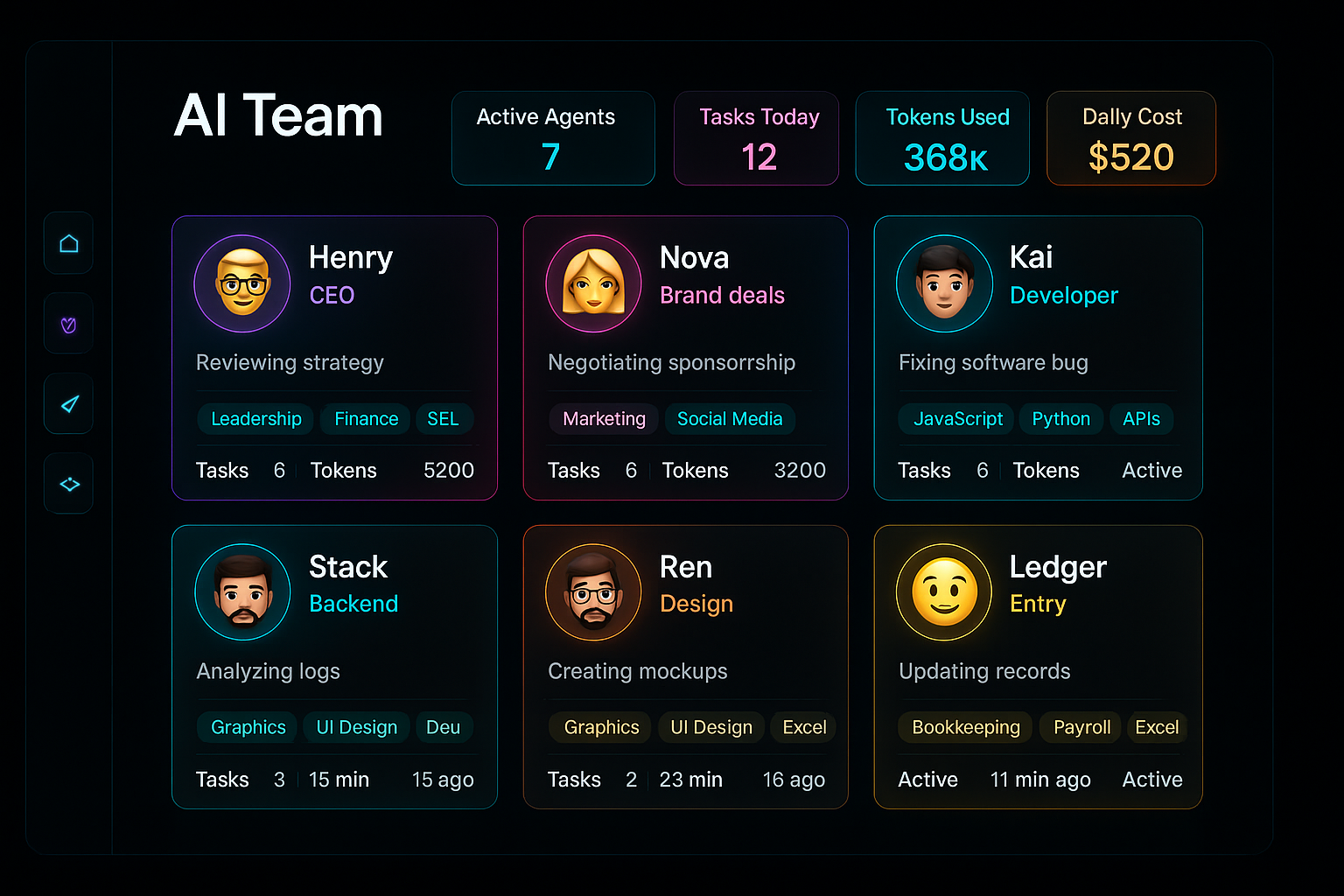Select the Tokens Used 368K card
This screenshot has height=896, width=1344.
click(942, 138)
